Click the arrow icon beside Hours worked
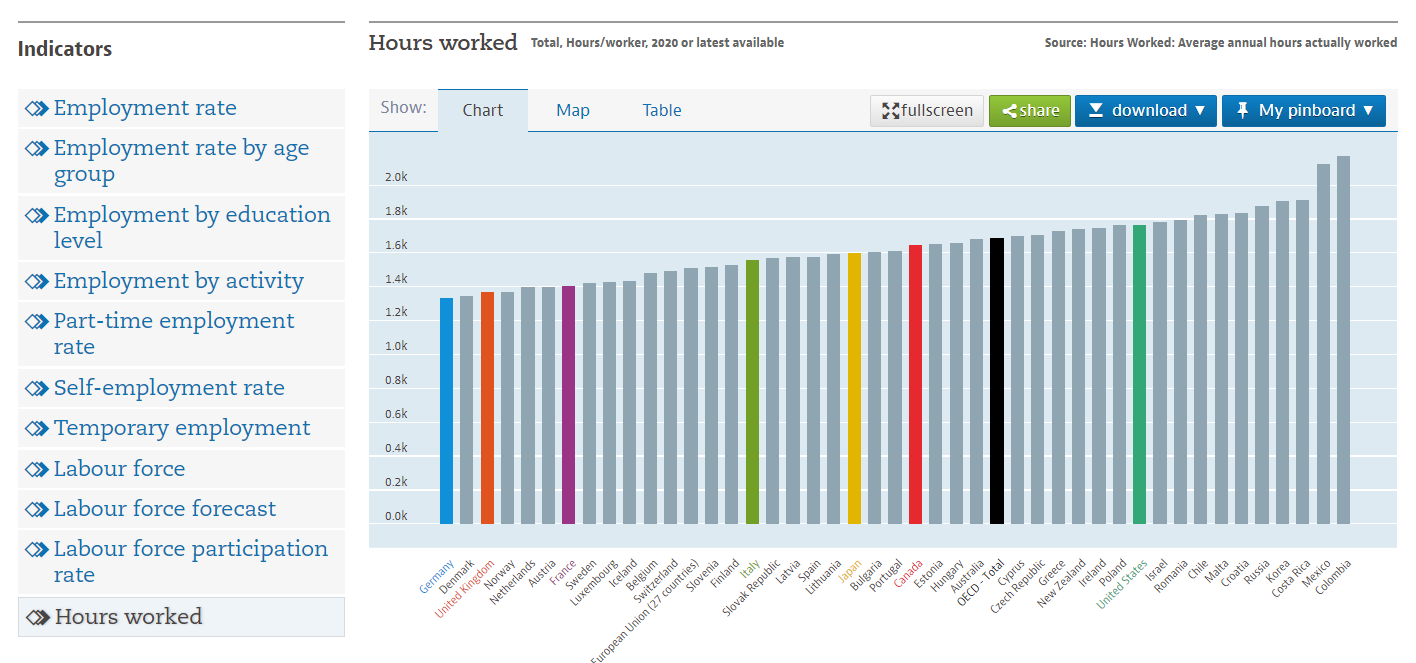Image resolution: width=1416 pixels, height=663 pixels. coord(38,617)
